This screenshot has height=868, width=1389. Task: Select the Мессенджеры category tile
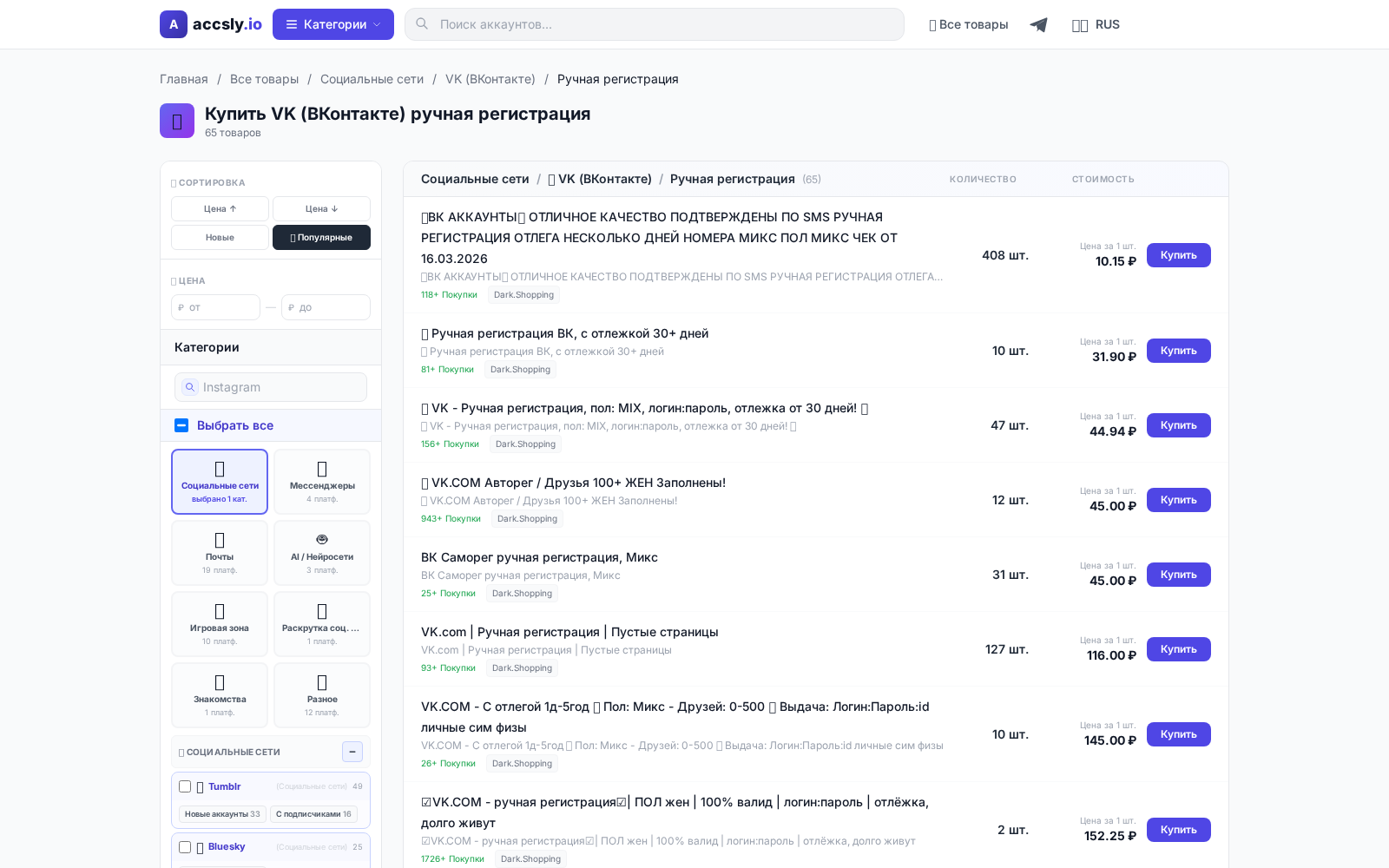(322, 482)
